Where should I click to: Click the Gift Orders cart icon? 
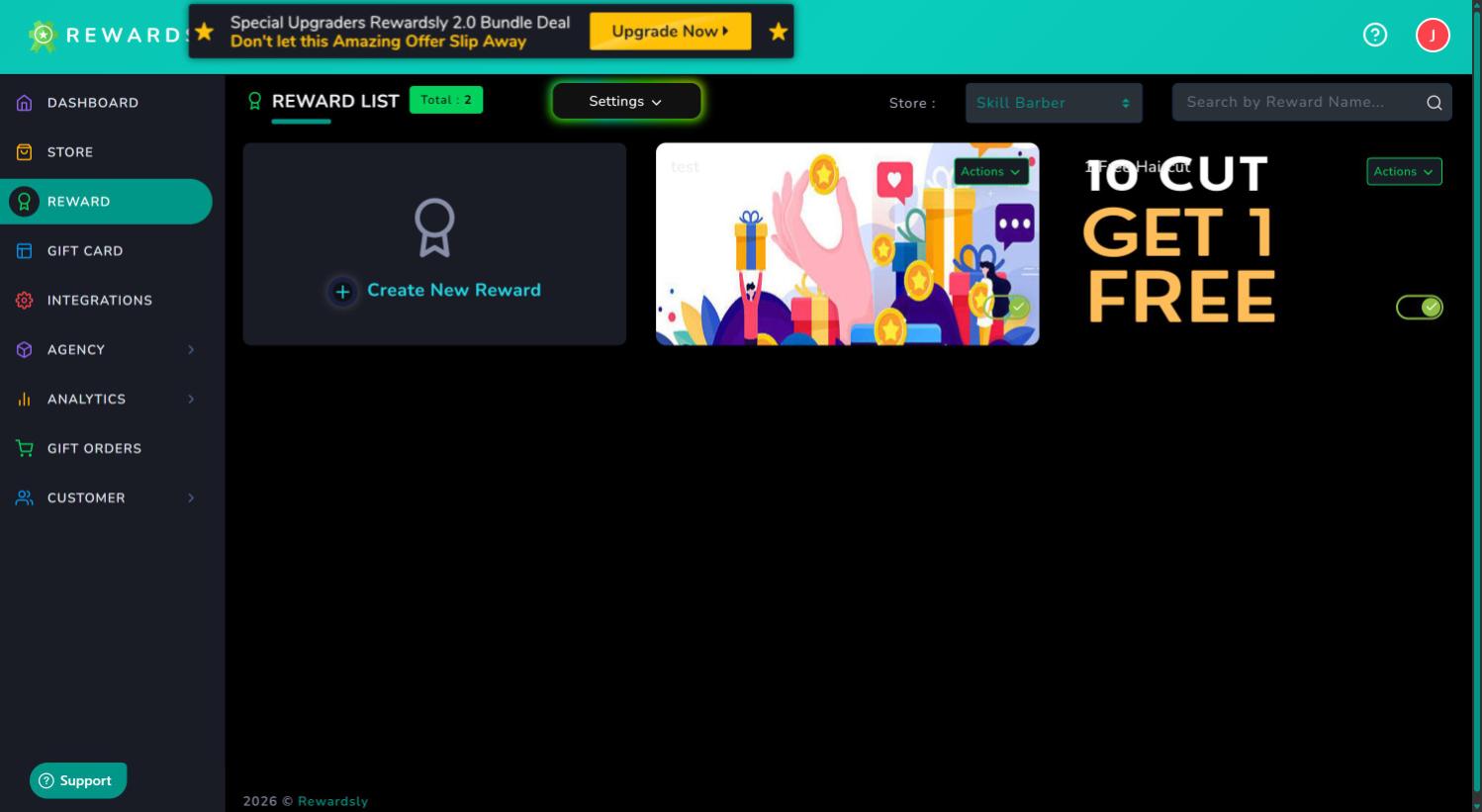(x=25, y=448)
